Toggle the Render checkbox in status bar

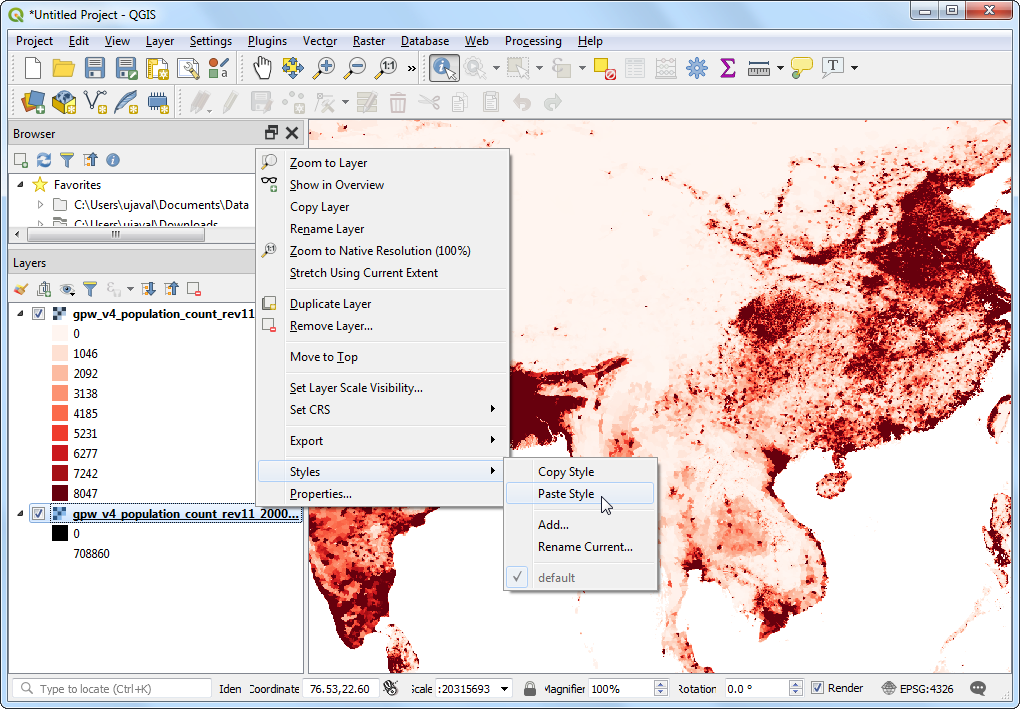pyautogui.click(x=817, y=688)
